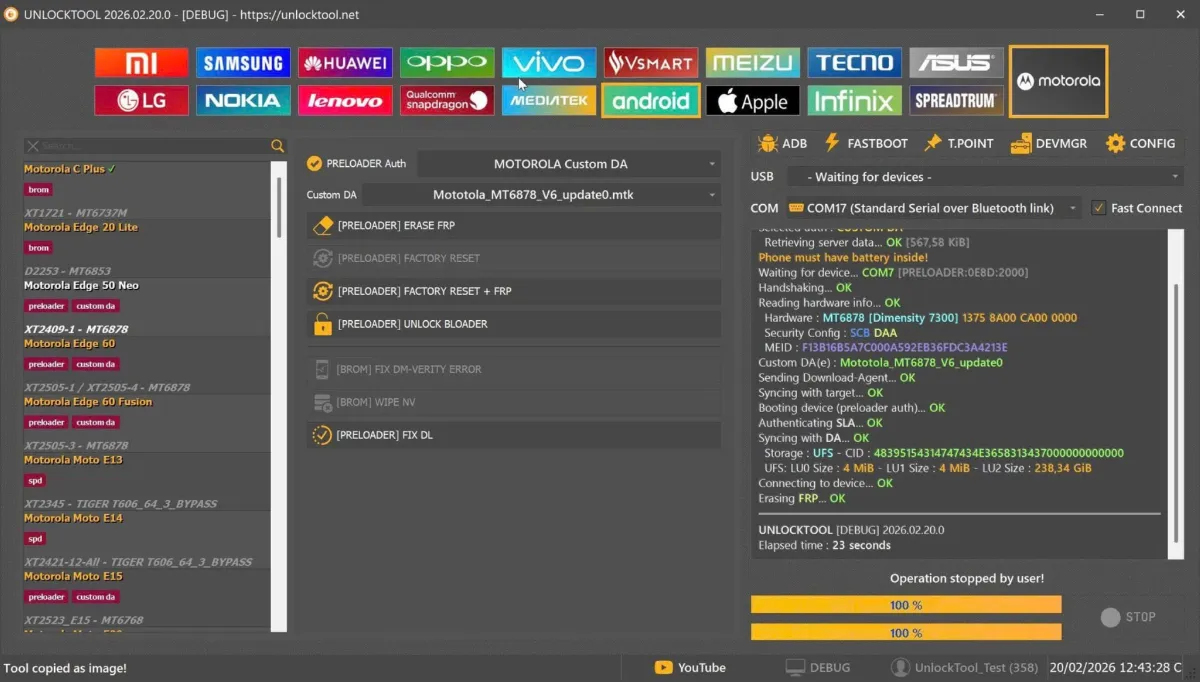
Task: Select the Lenovo brand tile
Action: tap(345, 100)
